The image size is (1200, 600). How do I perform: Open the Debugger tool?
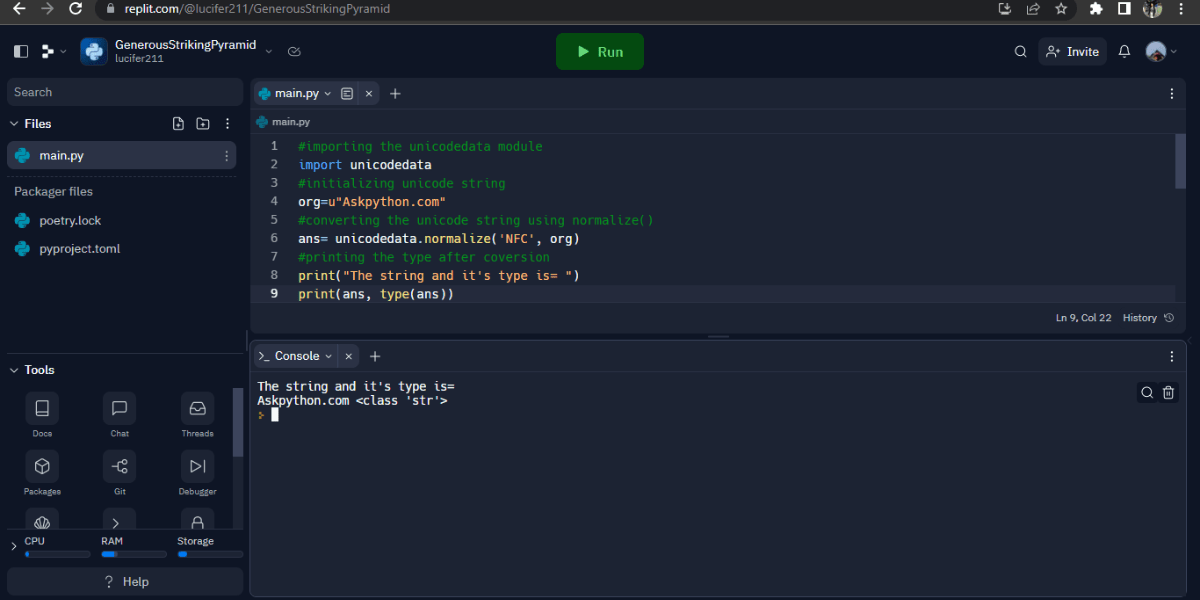coord(197,474)
